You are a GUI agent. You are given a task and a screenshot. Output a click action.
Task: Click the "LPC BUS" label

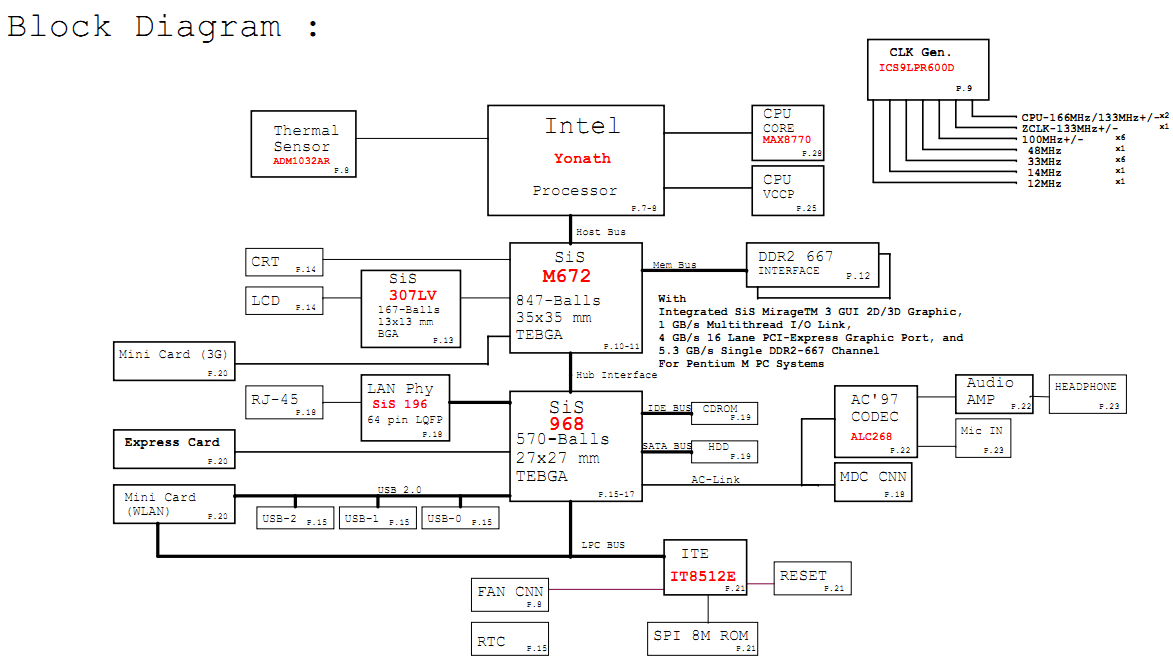603,545
